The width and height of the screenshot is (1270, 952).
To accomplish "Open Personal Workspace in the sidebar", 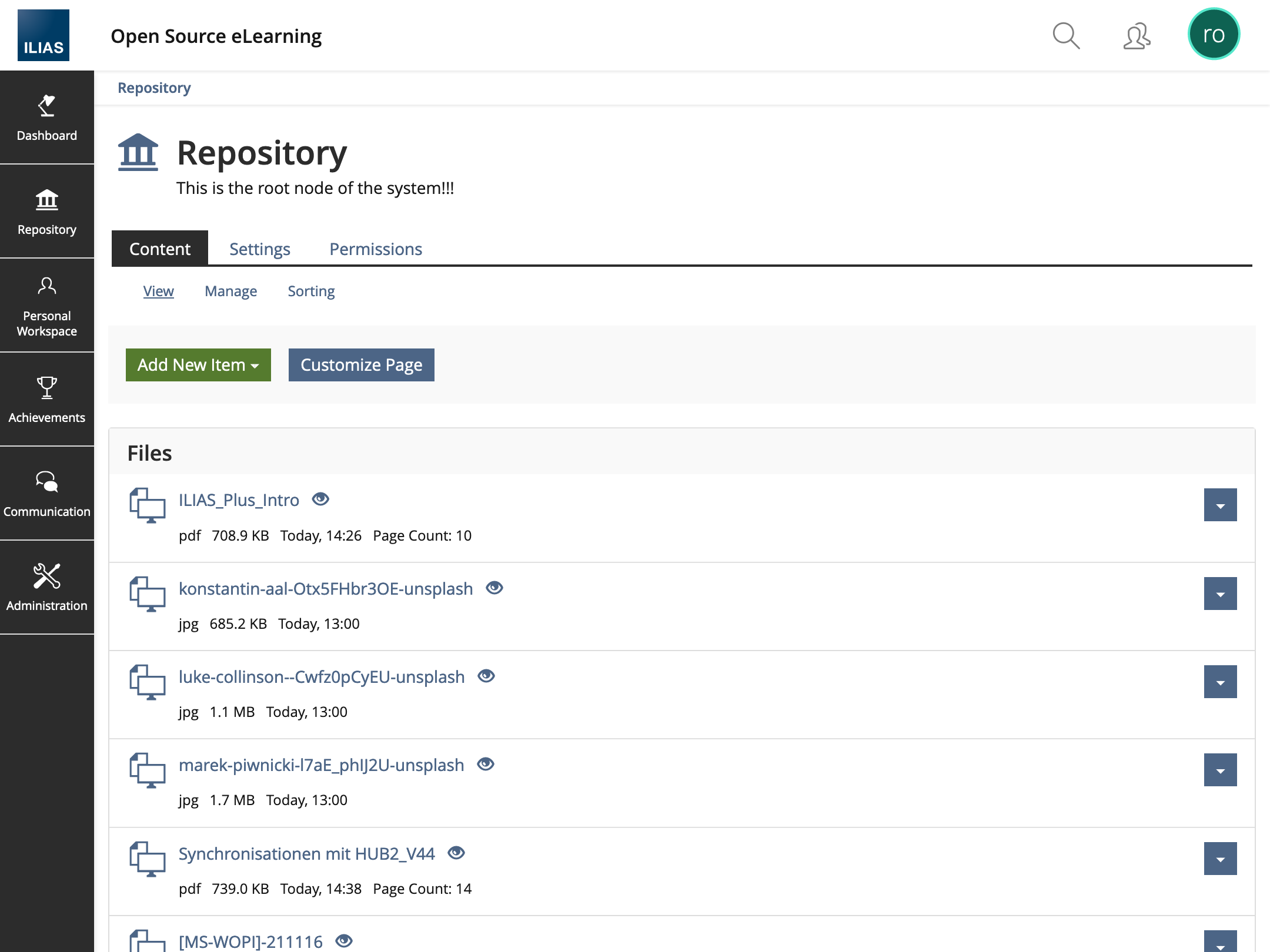I will (47, 306).
